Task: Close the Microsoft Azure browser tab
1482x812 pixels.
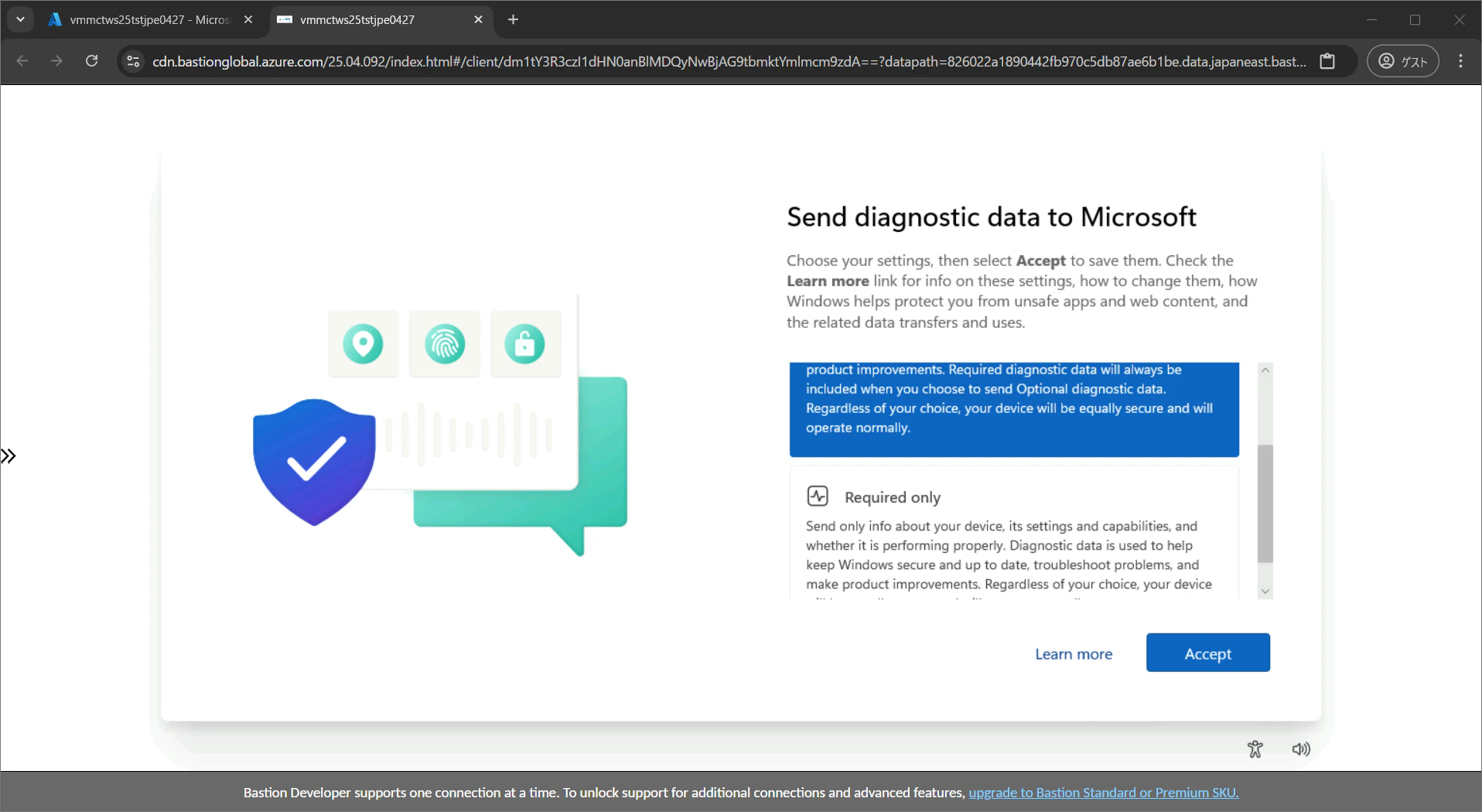Action: 248,20
